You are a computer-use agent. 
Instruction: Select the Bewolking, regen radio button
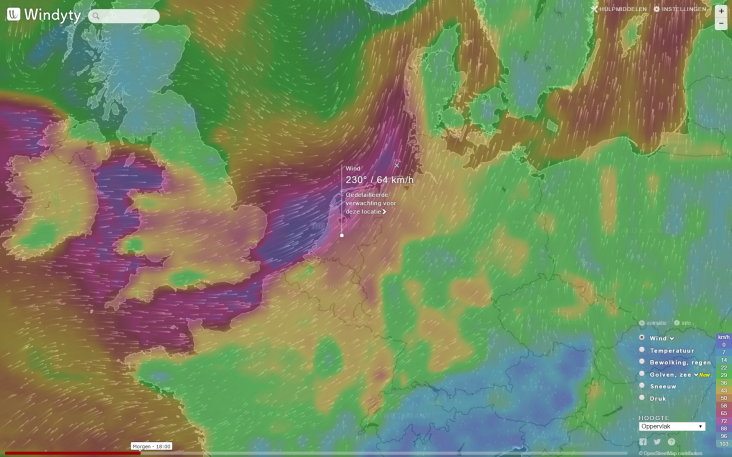(x=642, y=362)
